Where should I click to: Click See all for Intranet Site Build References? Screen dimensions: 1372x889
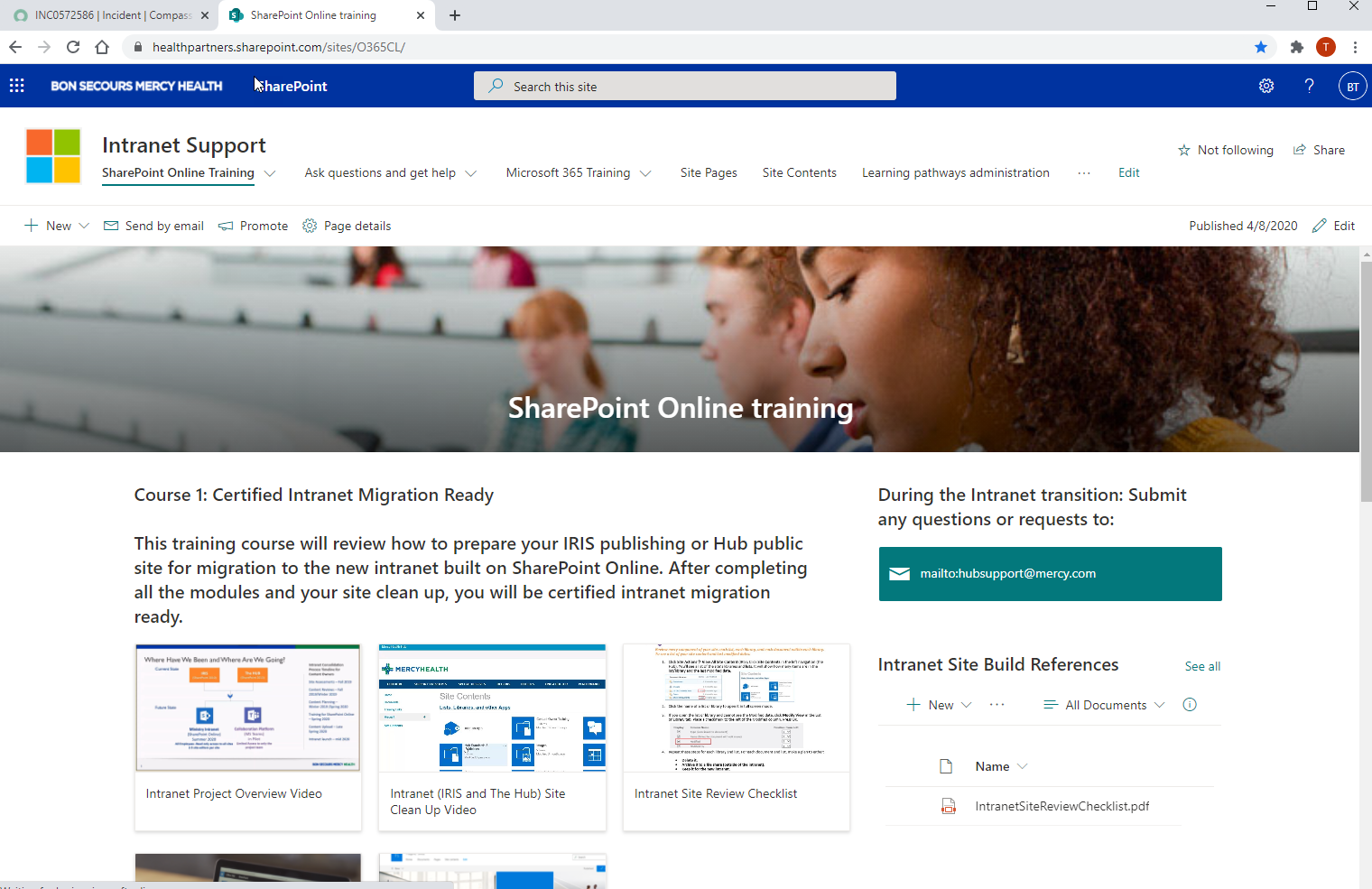pos(1202,666)
